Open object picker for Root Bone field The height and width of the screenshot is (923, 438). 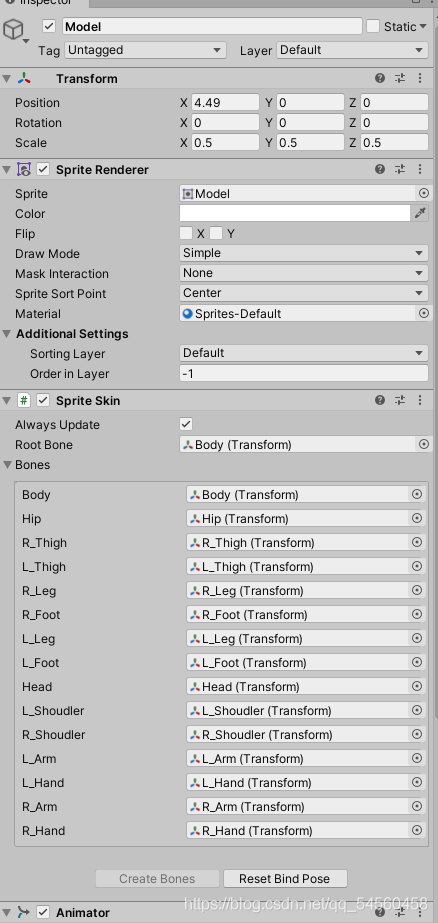coord(423,444)
